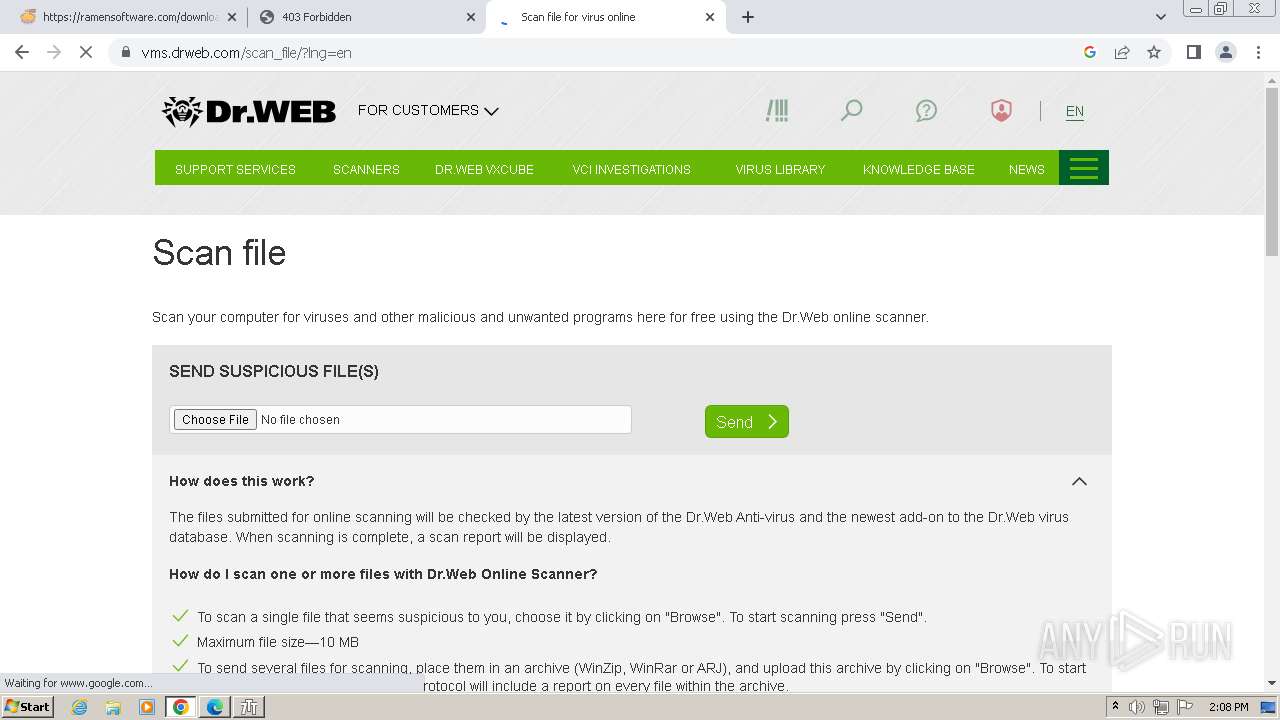Open Windows Start menu

pyautogui.click(x=28, y=706)
